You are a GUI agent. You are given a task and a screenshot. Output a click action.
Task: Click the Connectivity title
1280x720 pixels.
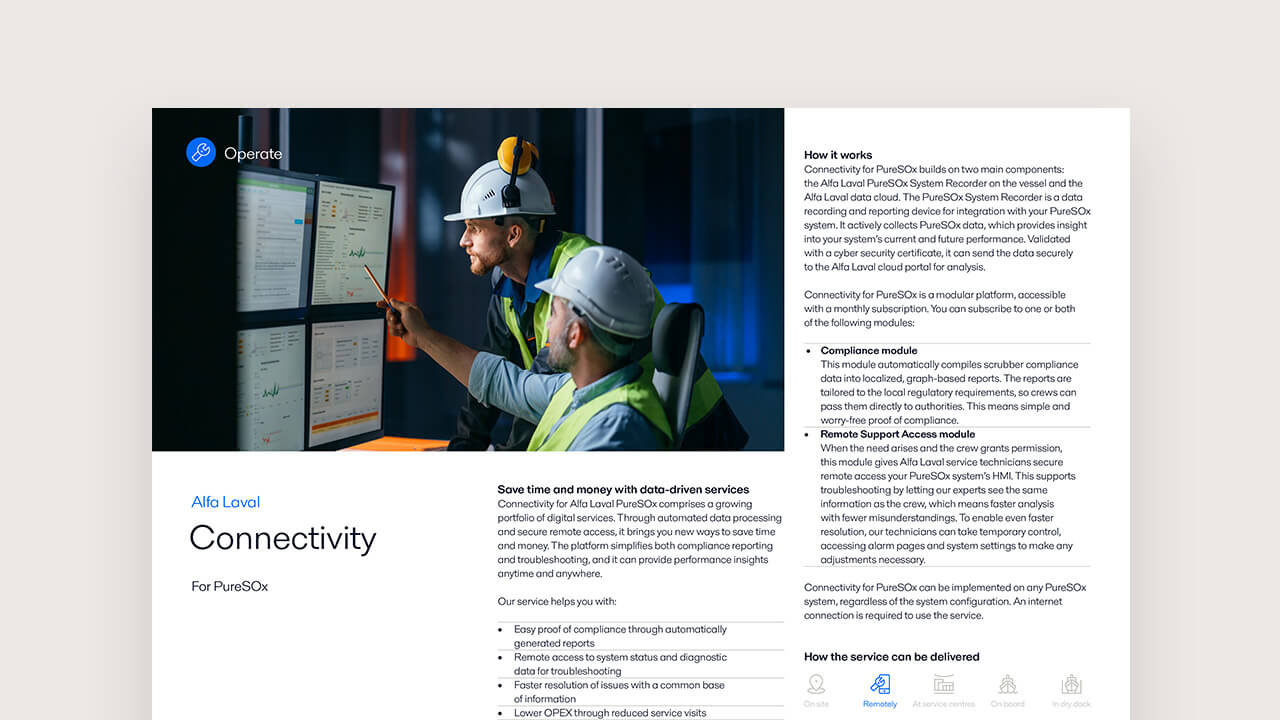click(283, 538)
